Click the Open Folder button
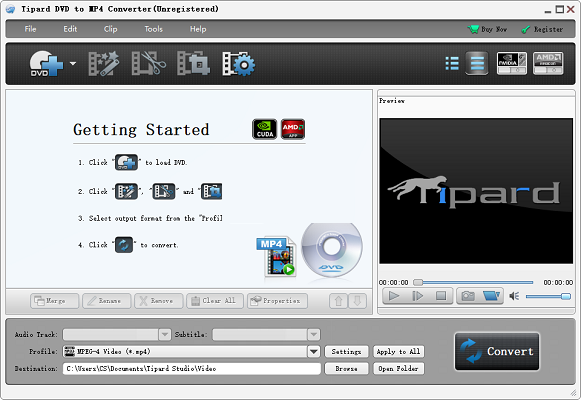The width and height of the screenshot is (581, 400). click(x=398, y=369)
